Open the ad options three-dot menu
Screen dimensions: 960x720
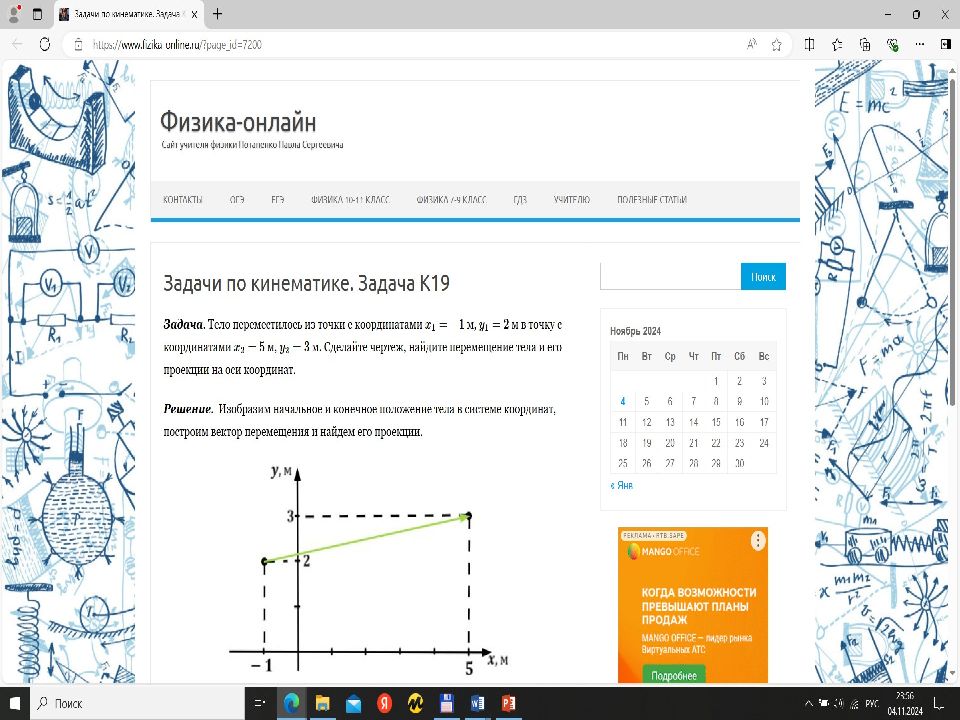point(759,541)
